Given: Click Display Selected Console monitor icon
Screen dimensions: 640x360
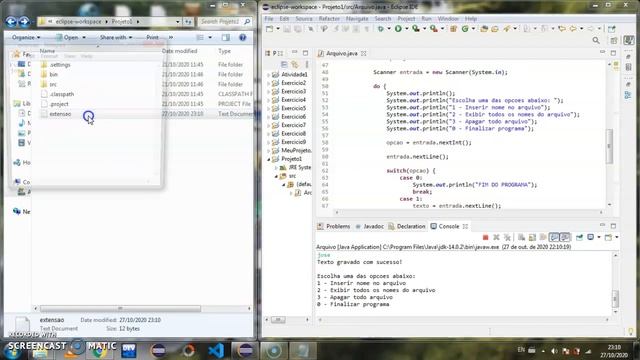Looking at the screenshot, I should [x=590, y=237].
